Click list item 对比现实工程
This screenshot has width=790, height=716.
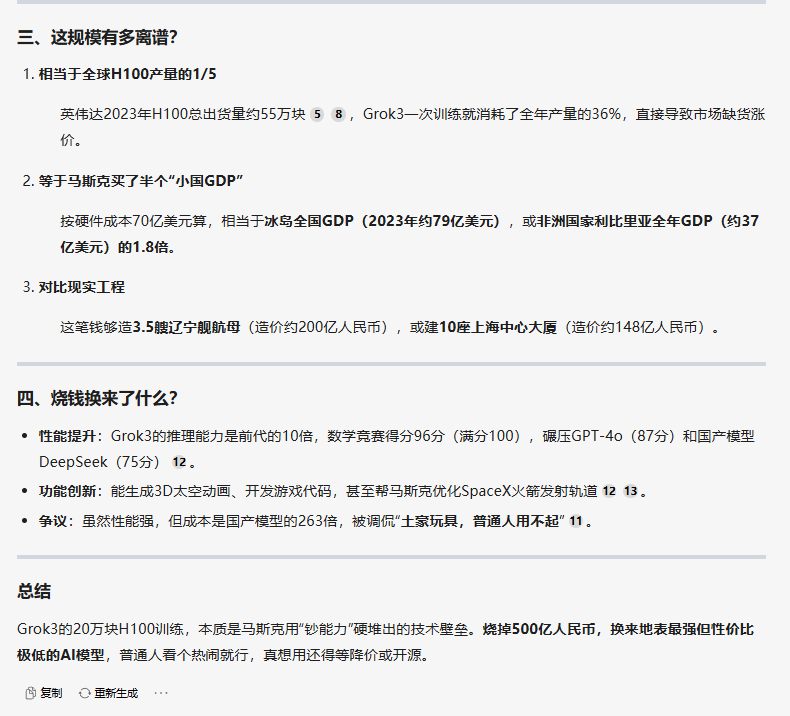click(82, 287)
